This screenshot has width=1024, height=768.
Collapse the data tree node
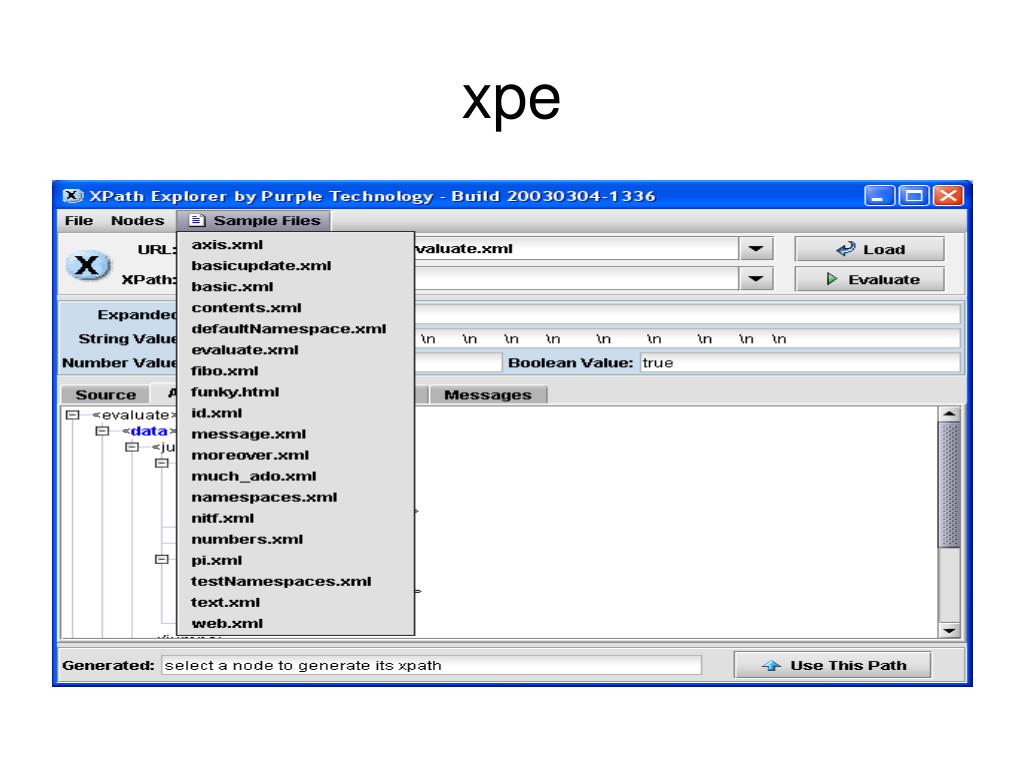pos(103,431)
